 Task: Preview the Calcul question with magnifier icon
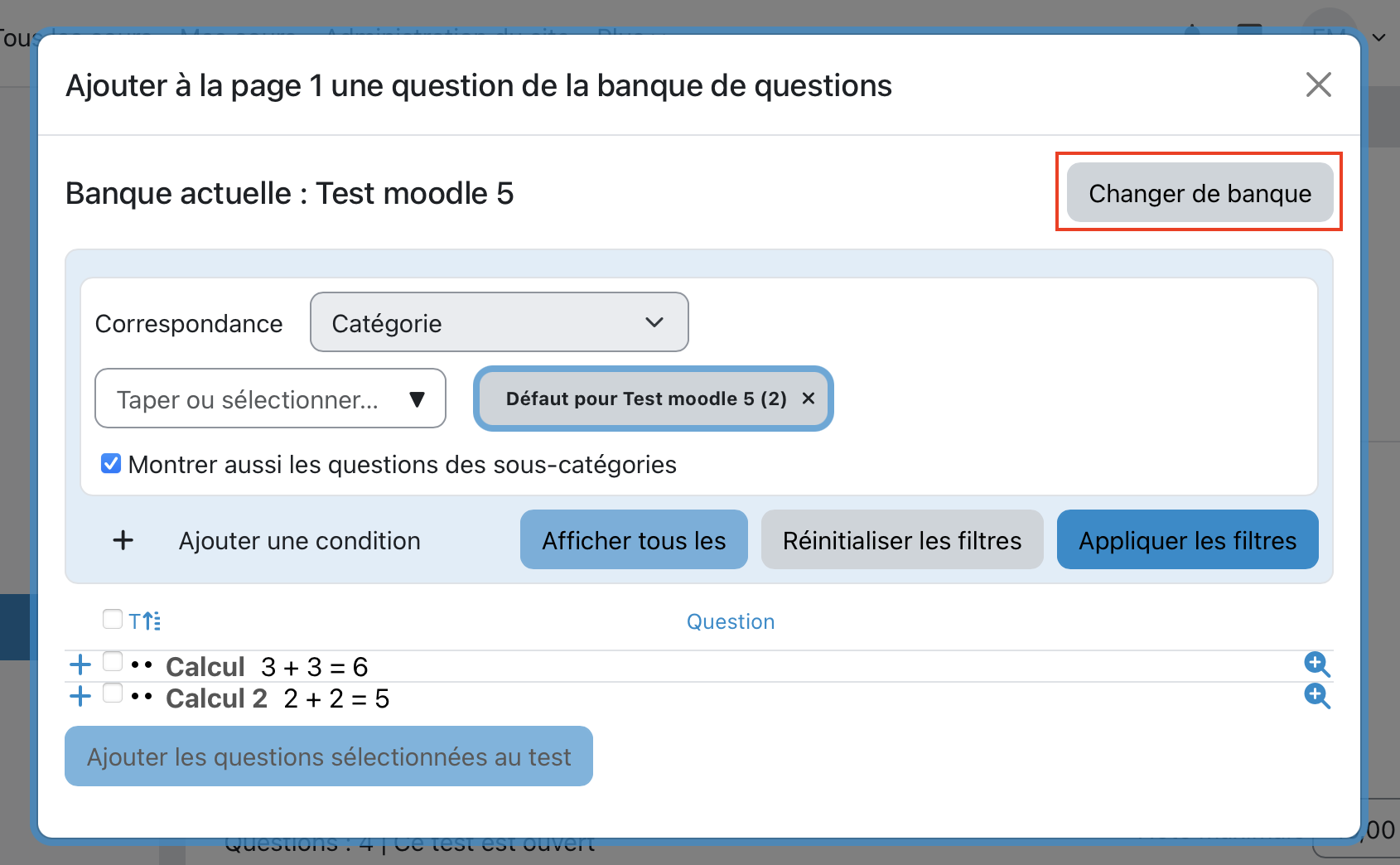point(1316,664)
